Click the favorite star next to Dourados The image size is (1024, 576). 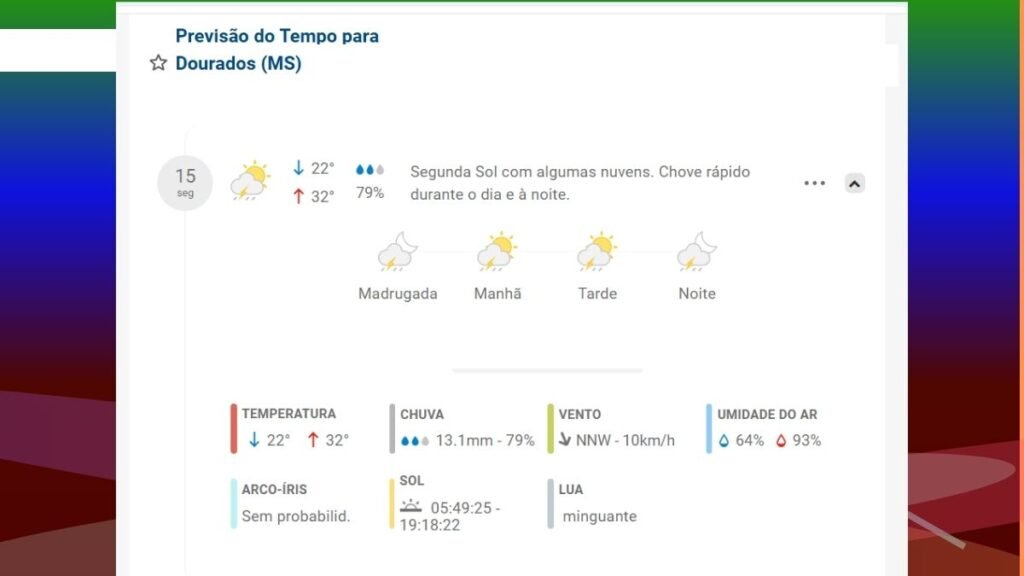point(158,64)
